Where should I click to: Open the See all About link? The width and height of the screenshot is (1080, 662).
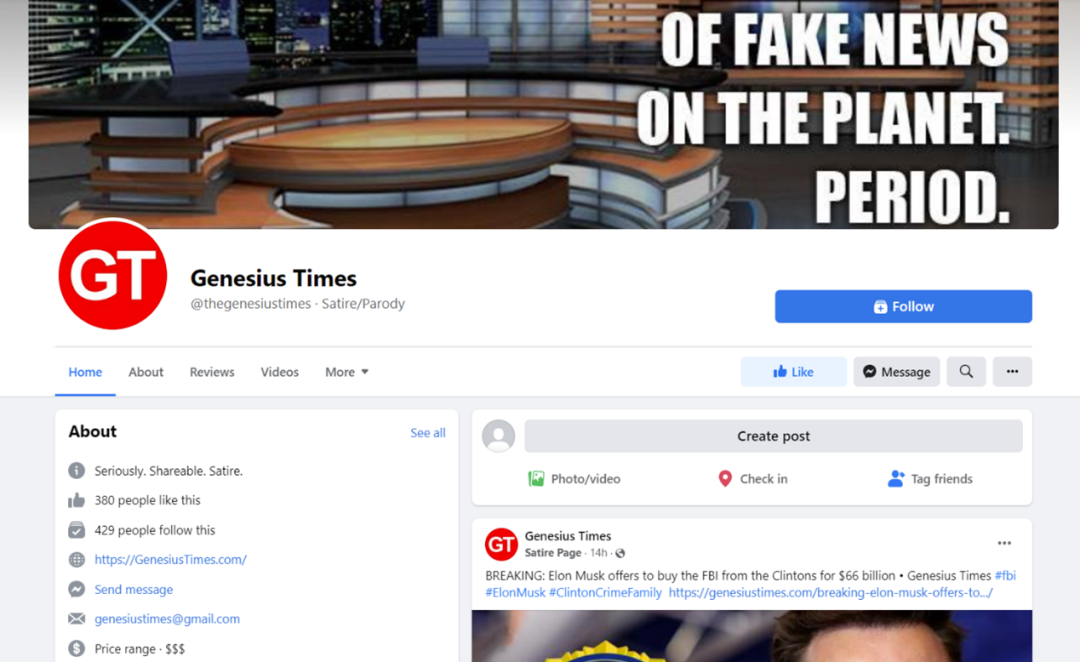pyautogui.click(x=428, y=433)
